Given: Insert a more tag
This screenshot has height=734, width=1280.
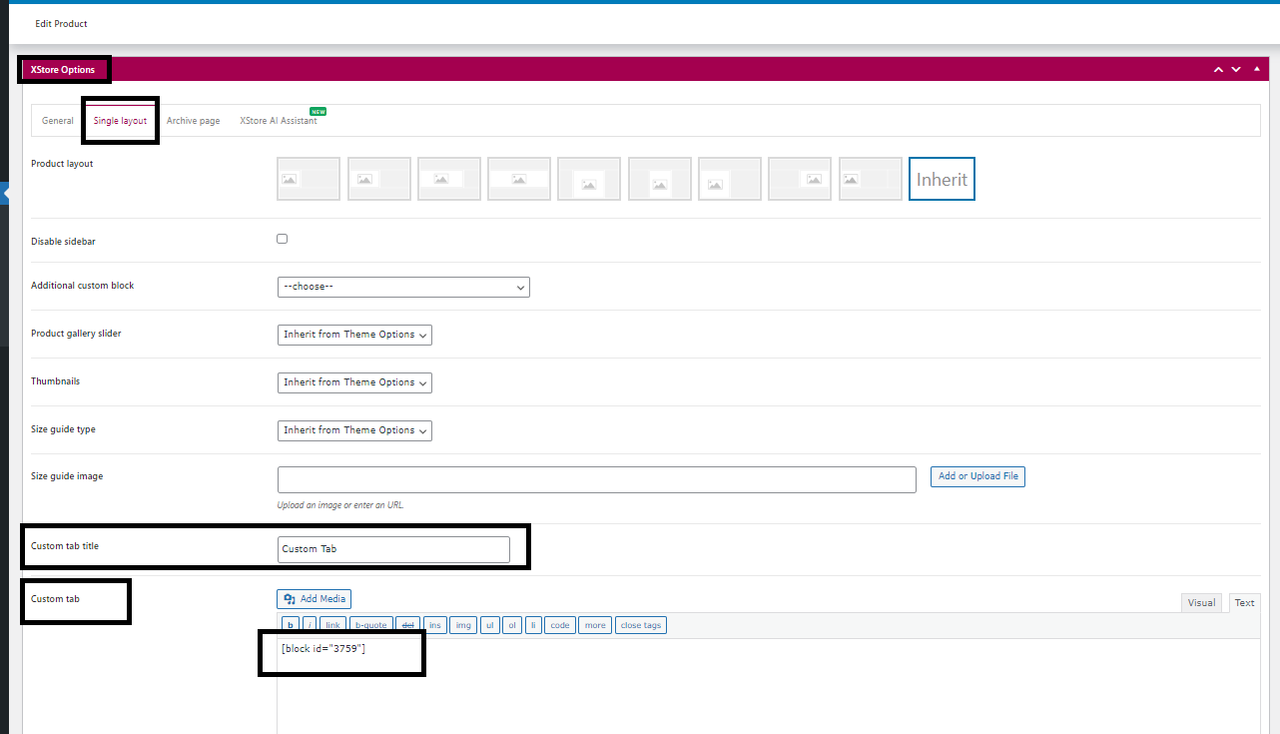Looking at the screenshot, I should coord(595,626).
